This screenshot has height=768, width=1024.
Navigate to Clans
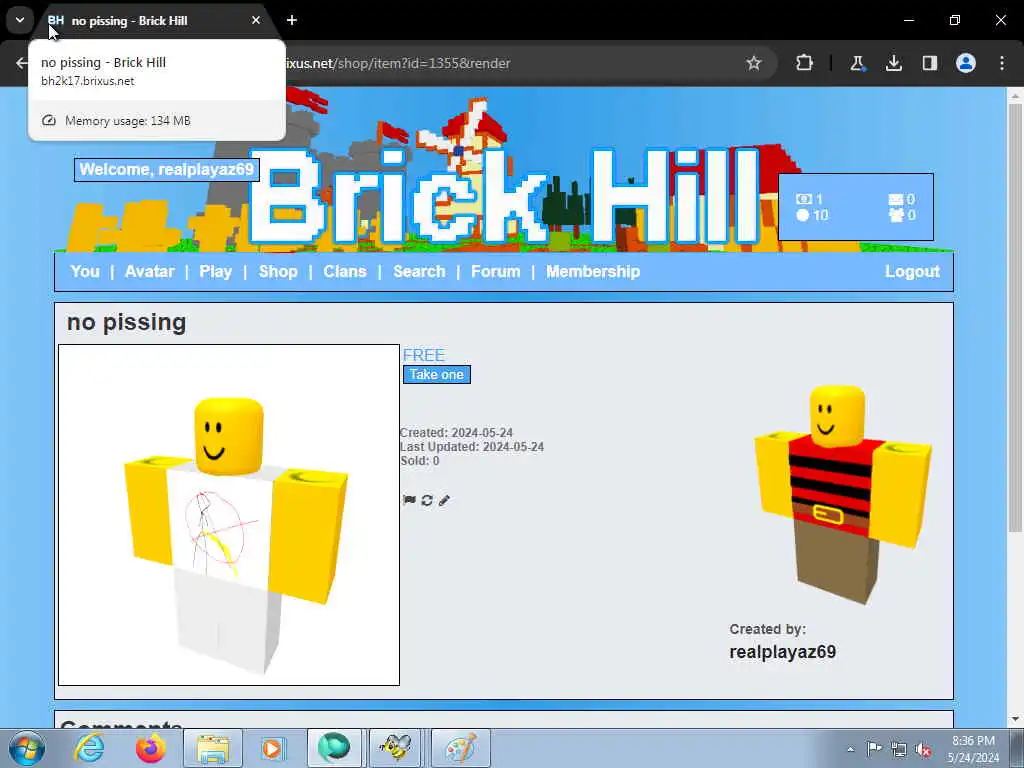click(345, 271)
